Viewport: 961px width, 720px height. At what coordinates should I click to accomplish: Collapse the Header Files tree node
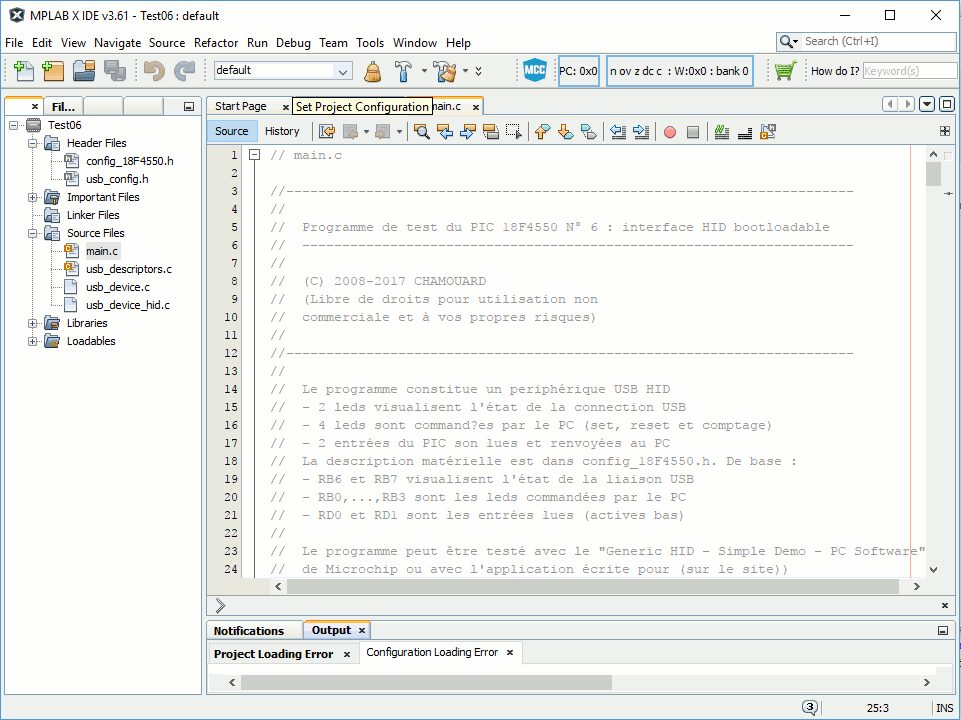(x=32, y=143)
